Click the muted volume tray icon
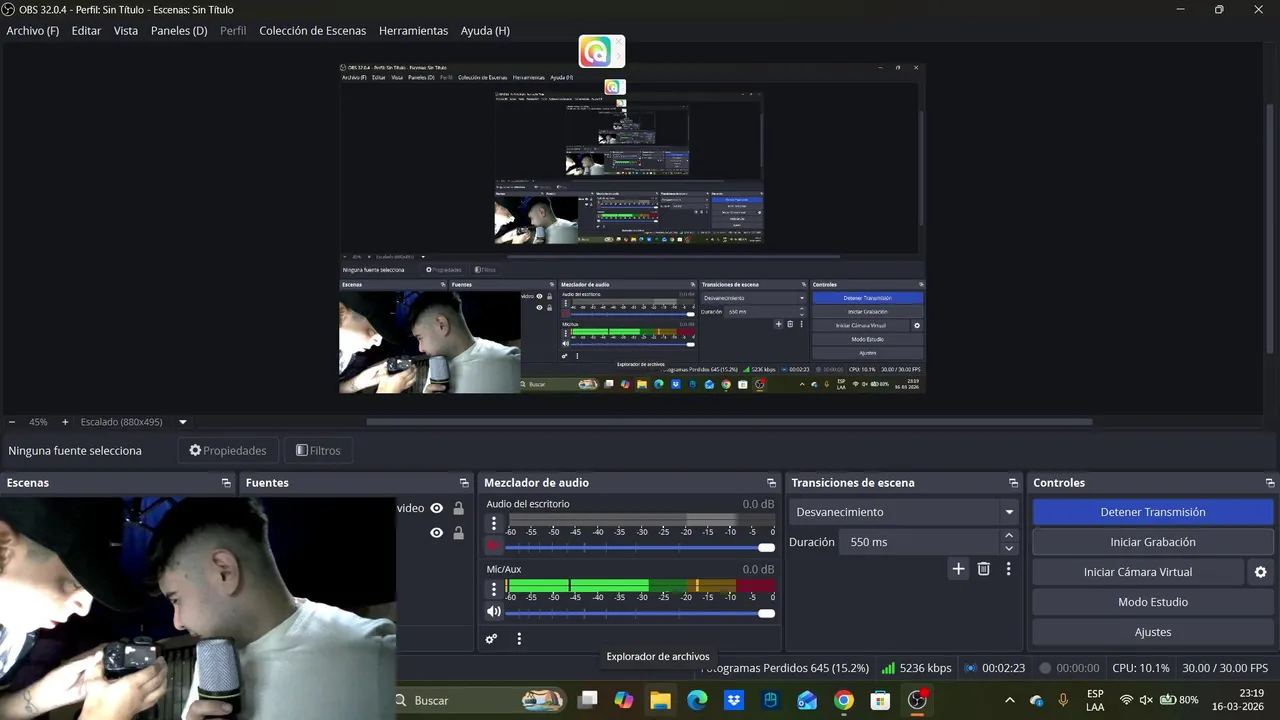This screenshot has width=1280, height=720. point(1146,700)
